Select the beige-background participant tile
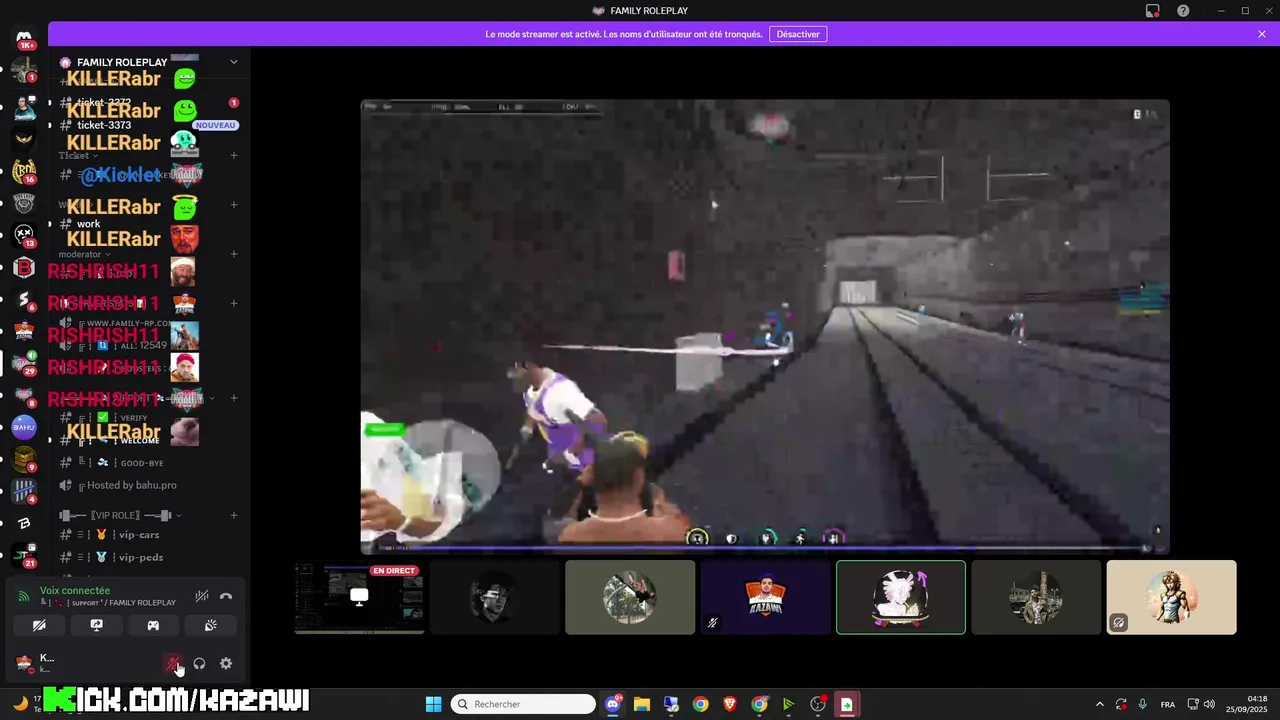The width and height of the screenshot is (1280, 720). point(1172,597)
